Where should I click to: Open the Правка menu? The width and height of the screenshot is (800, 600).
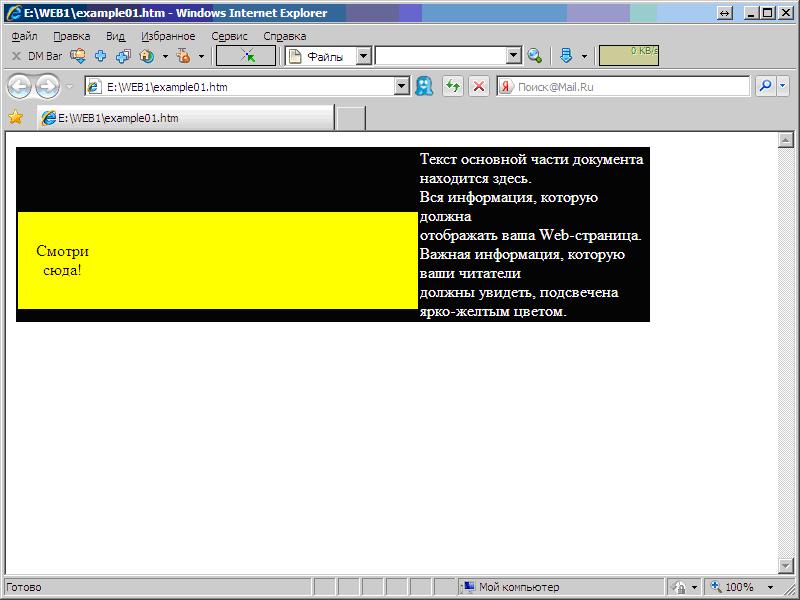72,36
